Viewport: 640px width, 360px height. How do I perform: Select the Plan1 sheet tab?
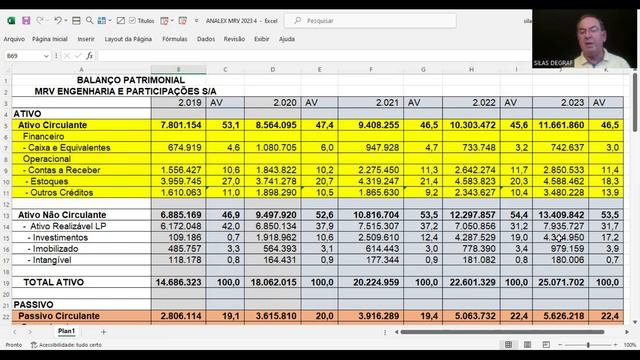pyautogui.click(x=67, y=331)
